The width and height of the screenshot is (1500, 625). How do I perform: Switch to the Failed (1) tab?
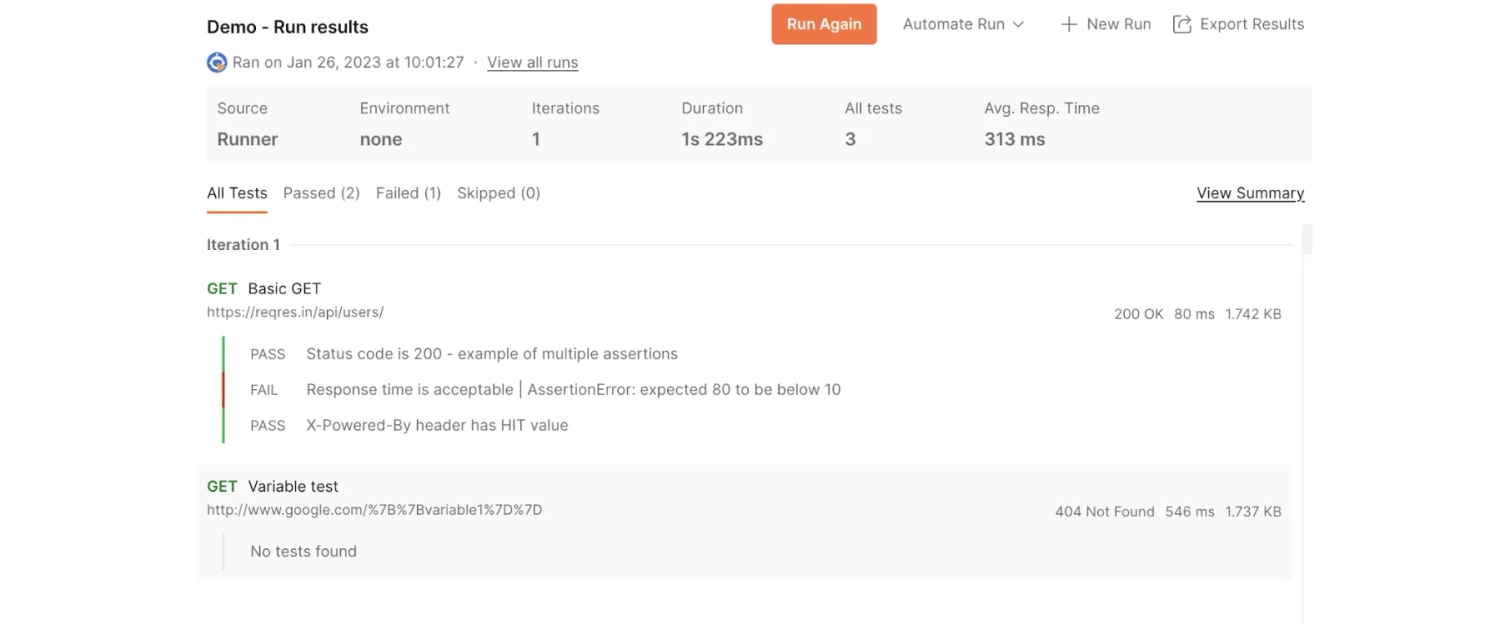(408, 193)
